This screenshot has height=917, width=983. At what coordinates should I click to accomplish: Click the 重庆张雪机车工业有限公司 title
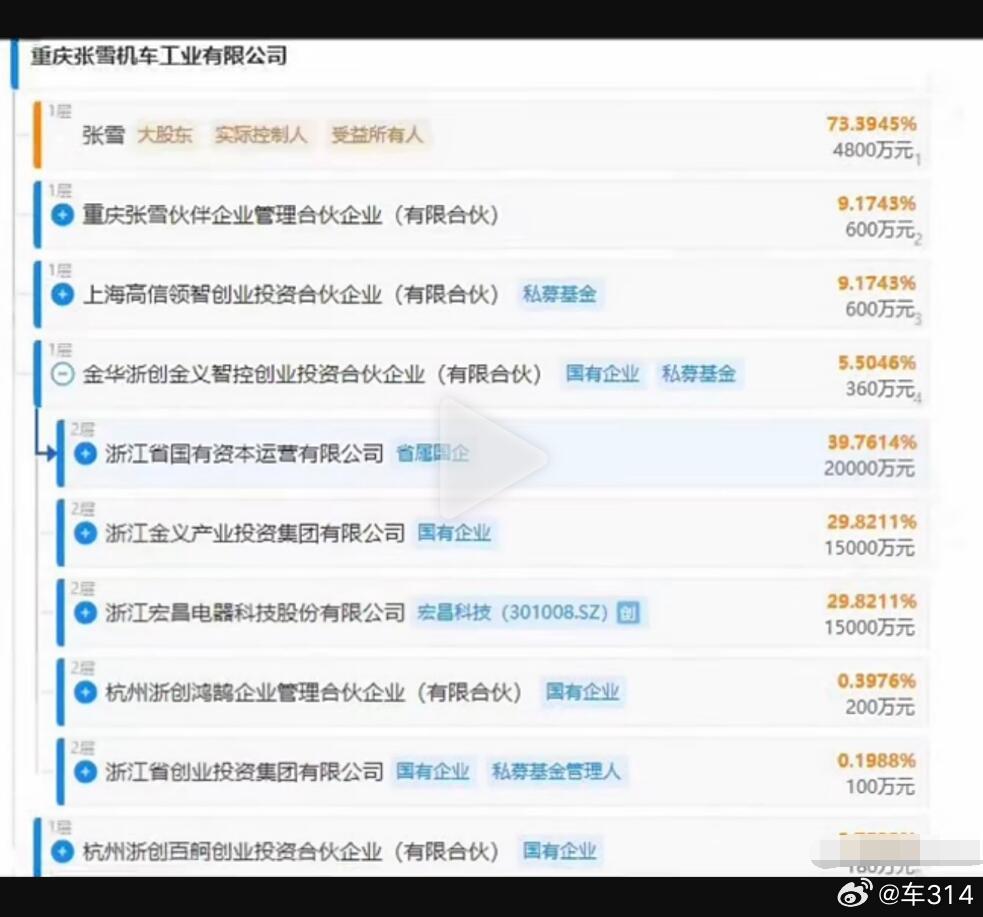point(159,56)
